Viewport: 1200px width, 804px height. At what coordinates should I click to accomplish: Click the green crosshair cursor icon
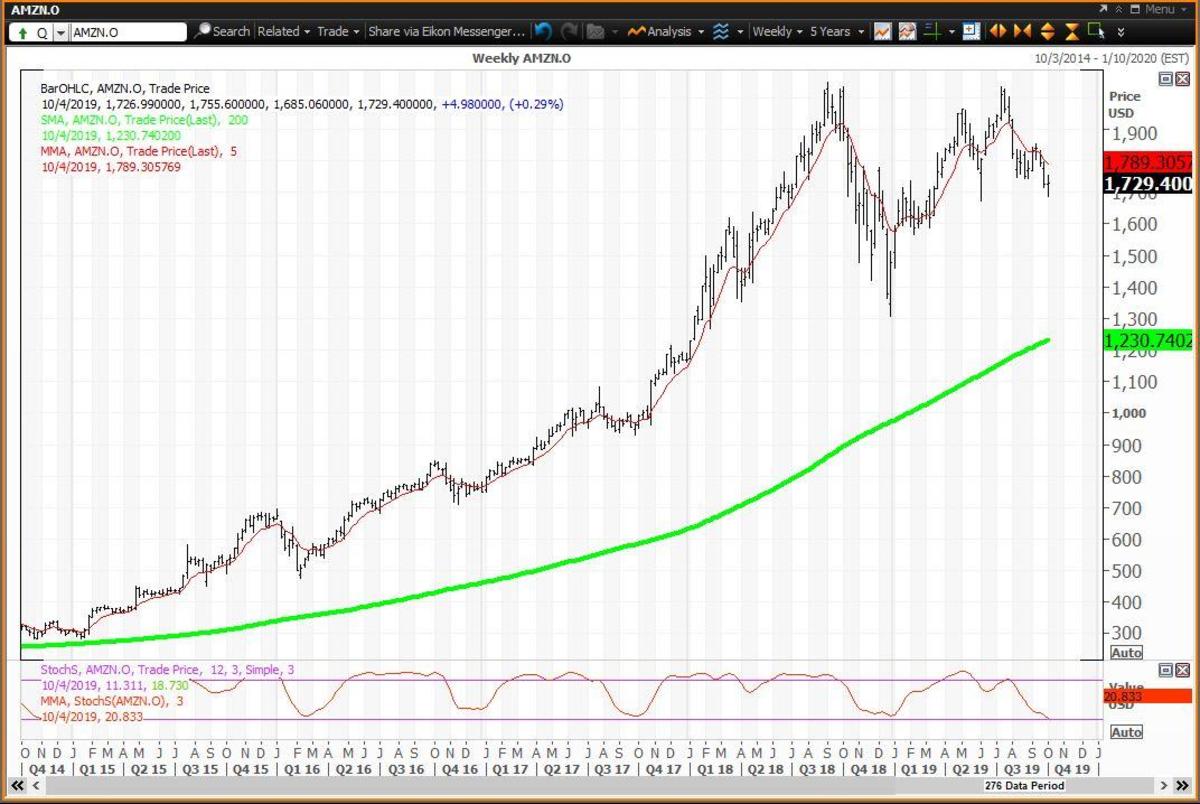click(x=932, y=32)
